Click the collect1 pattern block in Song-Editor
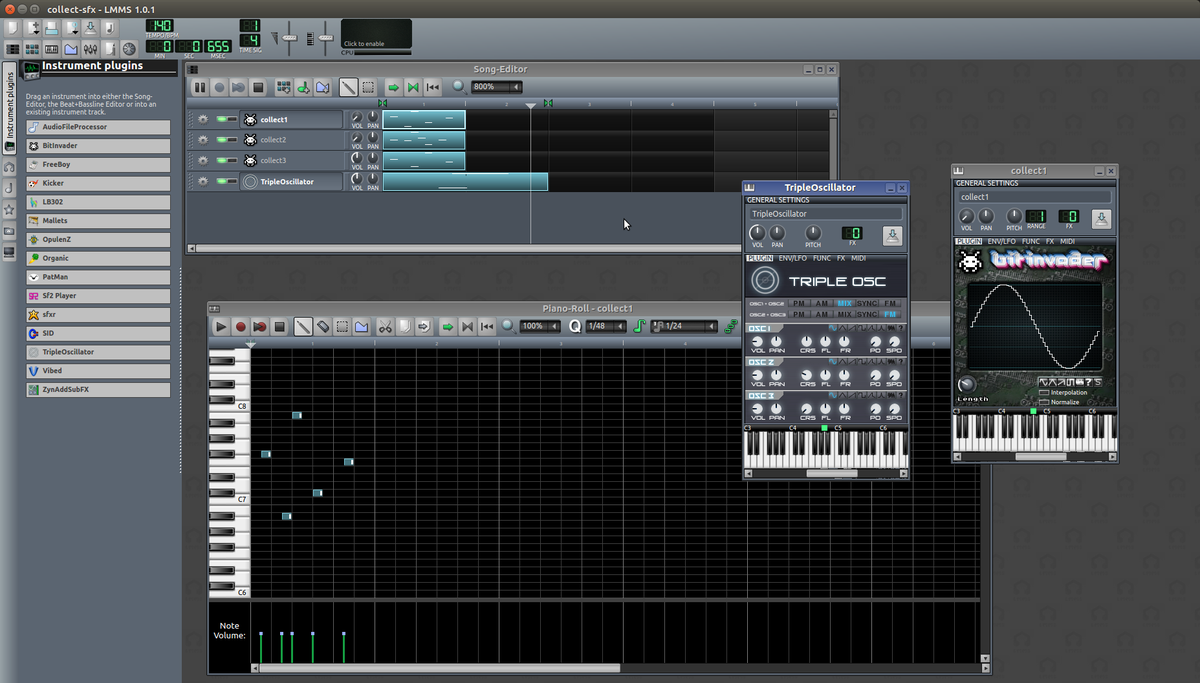 click(x=424, y=119)
